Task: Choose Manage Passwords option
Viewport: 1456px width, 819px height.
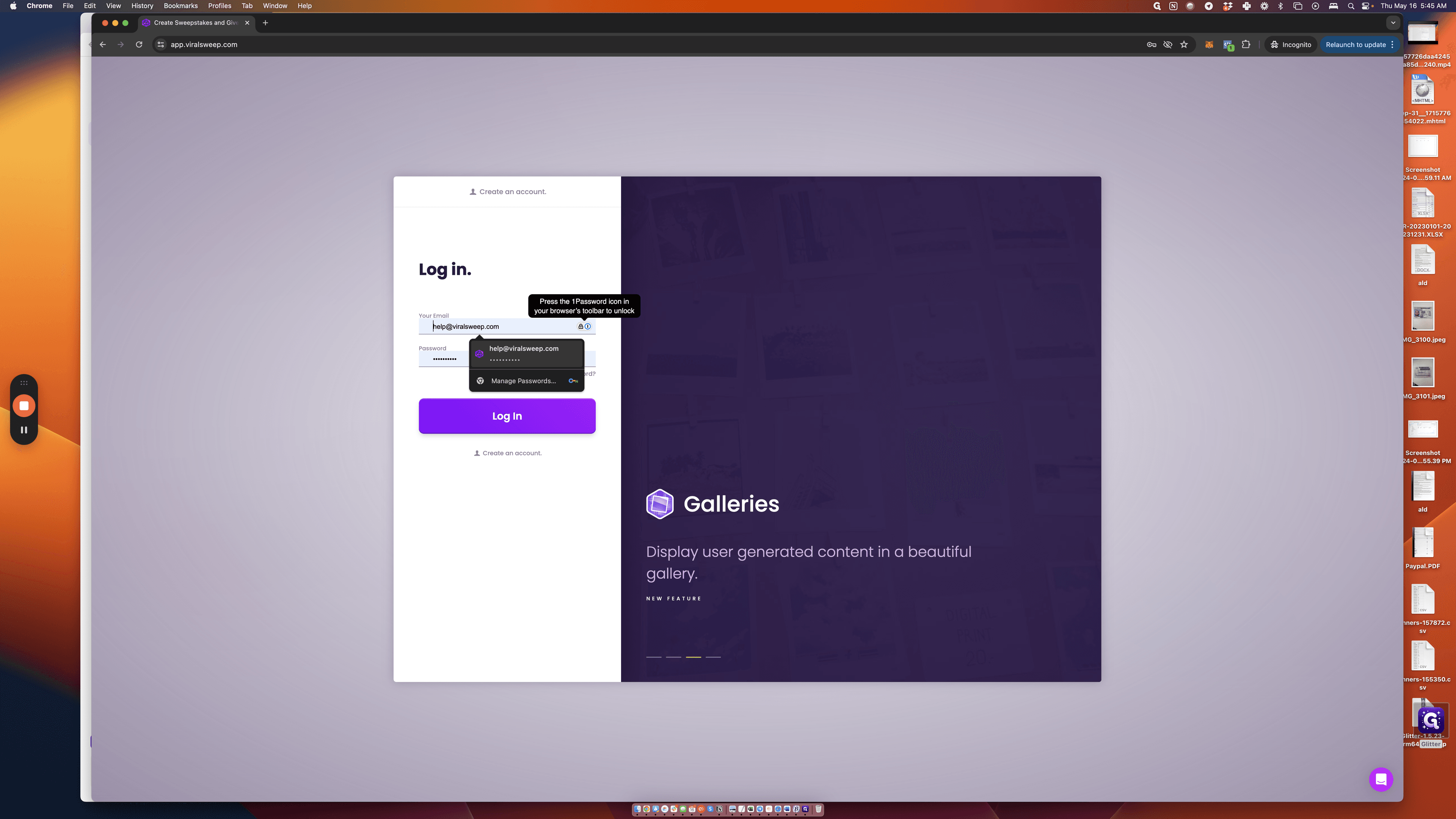Action: click(527, 381)
